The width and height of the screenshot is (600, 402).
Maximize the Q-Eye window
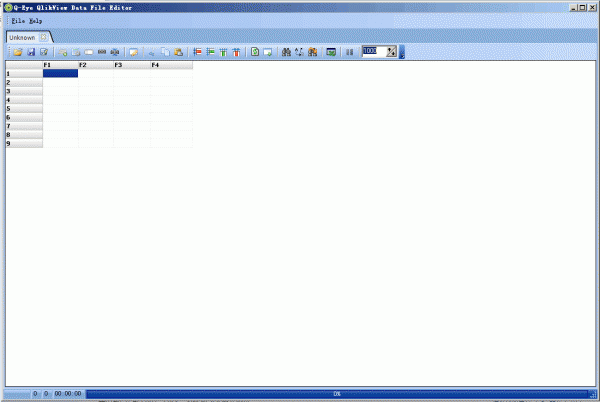(x=582, y=7)
